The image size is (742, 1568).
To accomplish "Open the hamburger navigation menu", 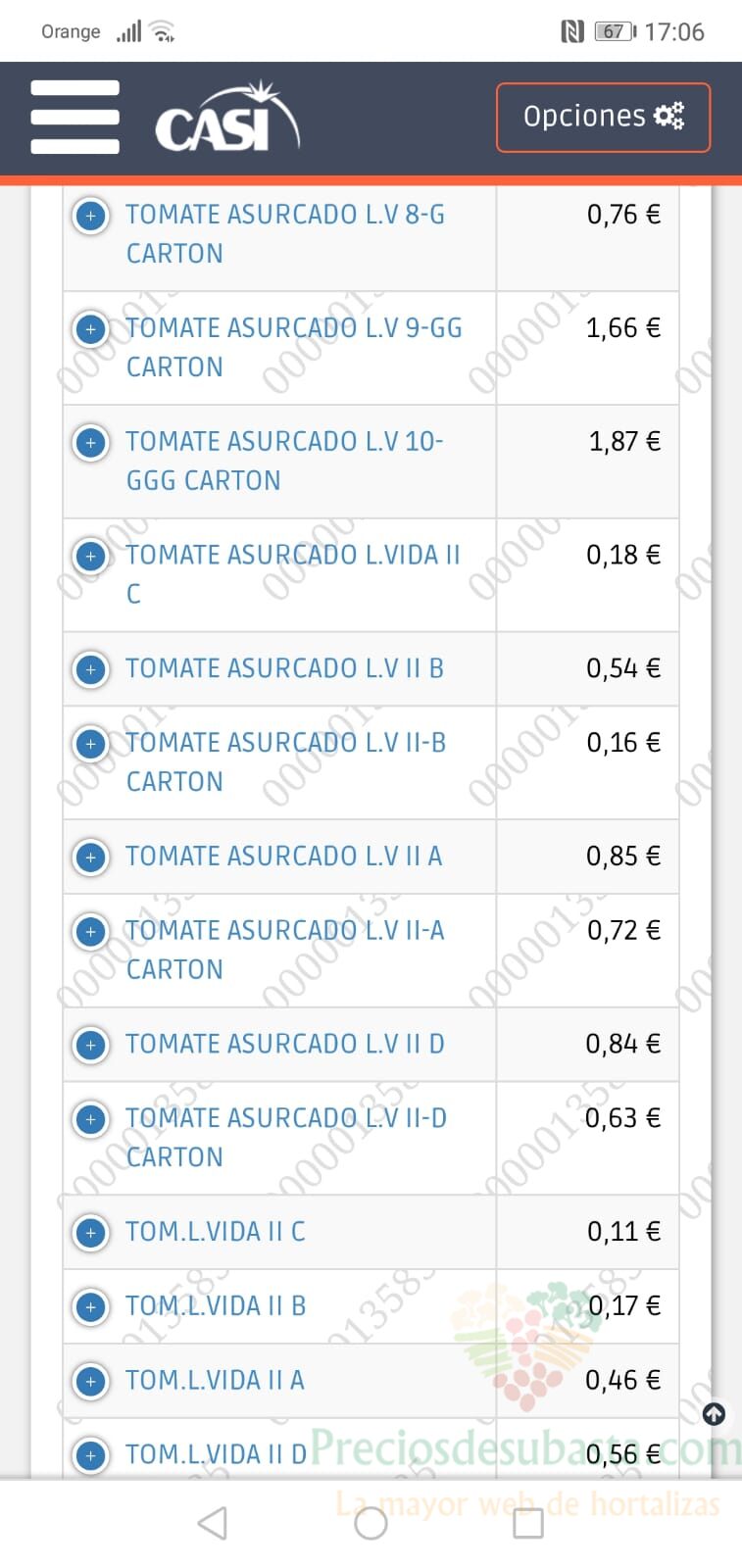I will point(74,117).
